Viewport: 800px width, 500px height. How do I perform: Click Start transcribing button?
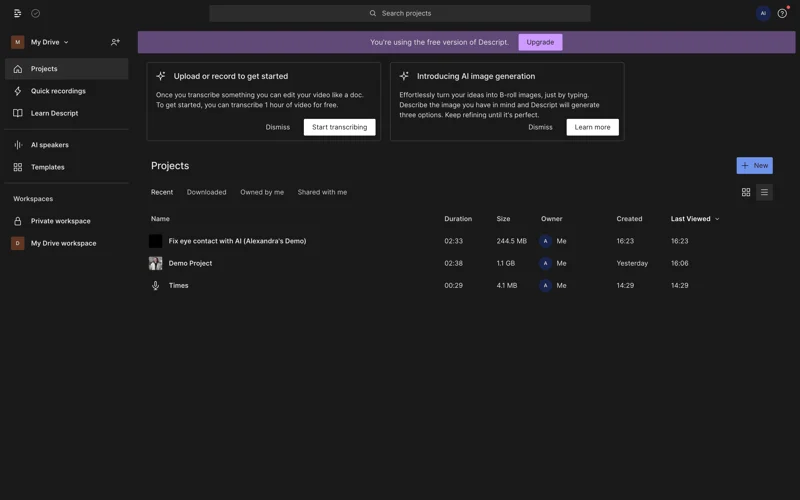[x=339, y=127]
